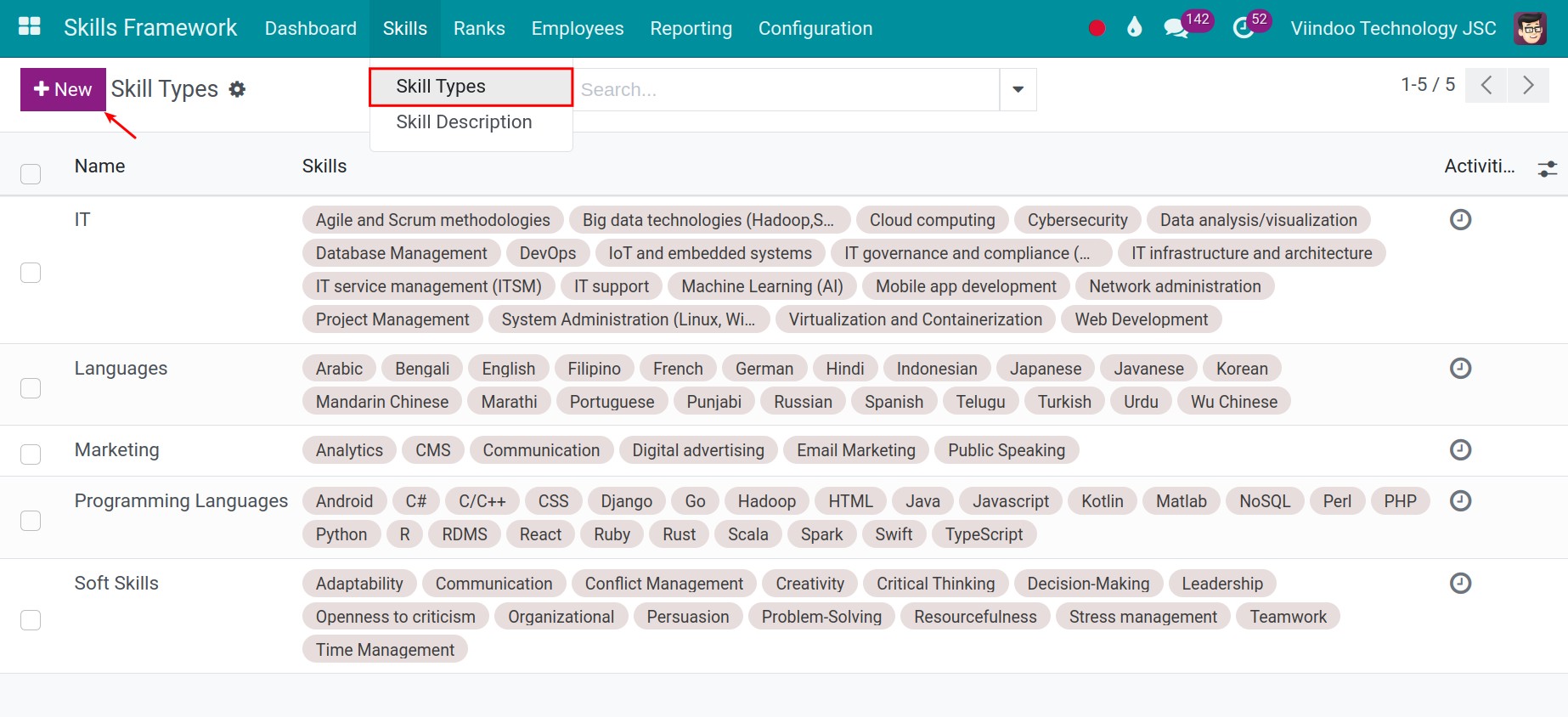Screen dimensions: 1568x717
Task: Select the Soft Skills row checkbox
Action: tap(31, 619)
